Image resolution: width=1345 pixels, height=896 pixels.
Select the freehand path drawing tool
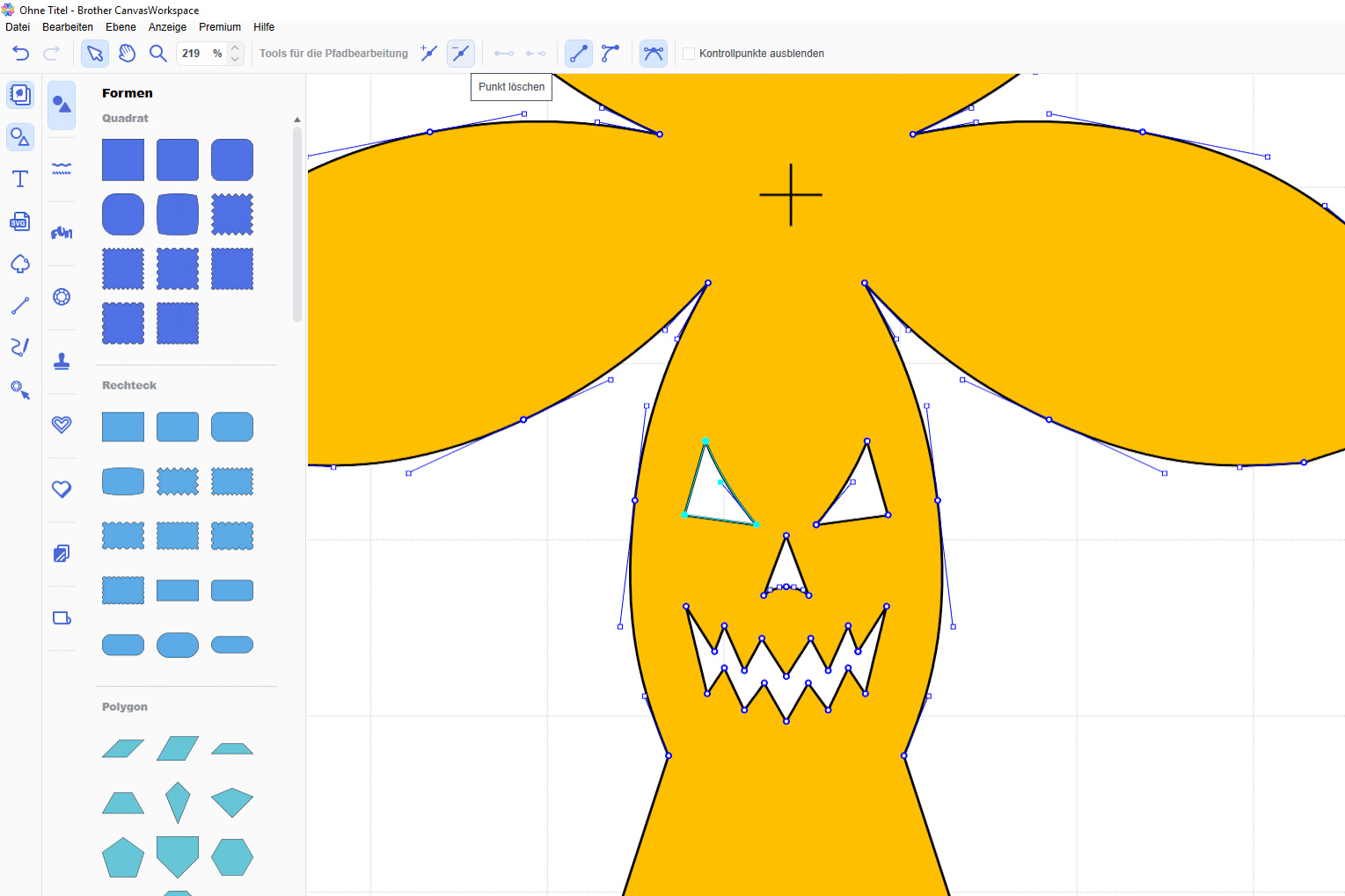pos(20,347)
